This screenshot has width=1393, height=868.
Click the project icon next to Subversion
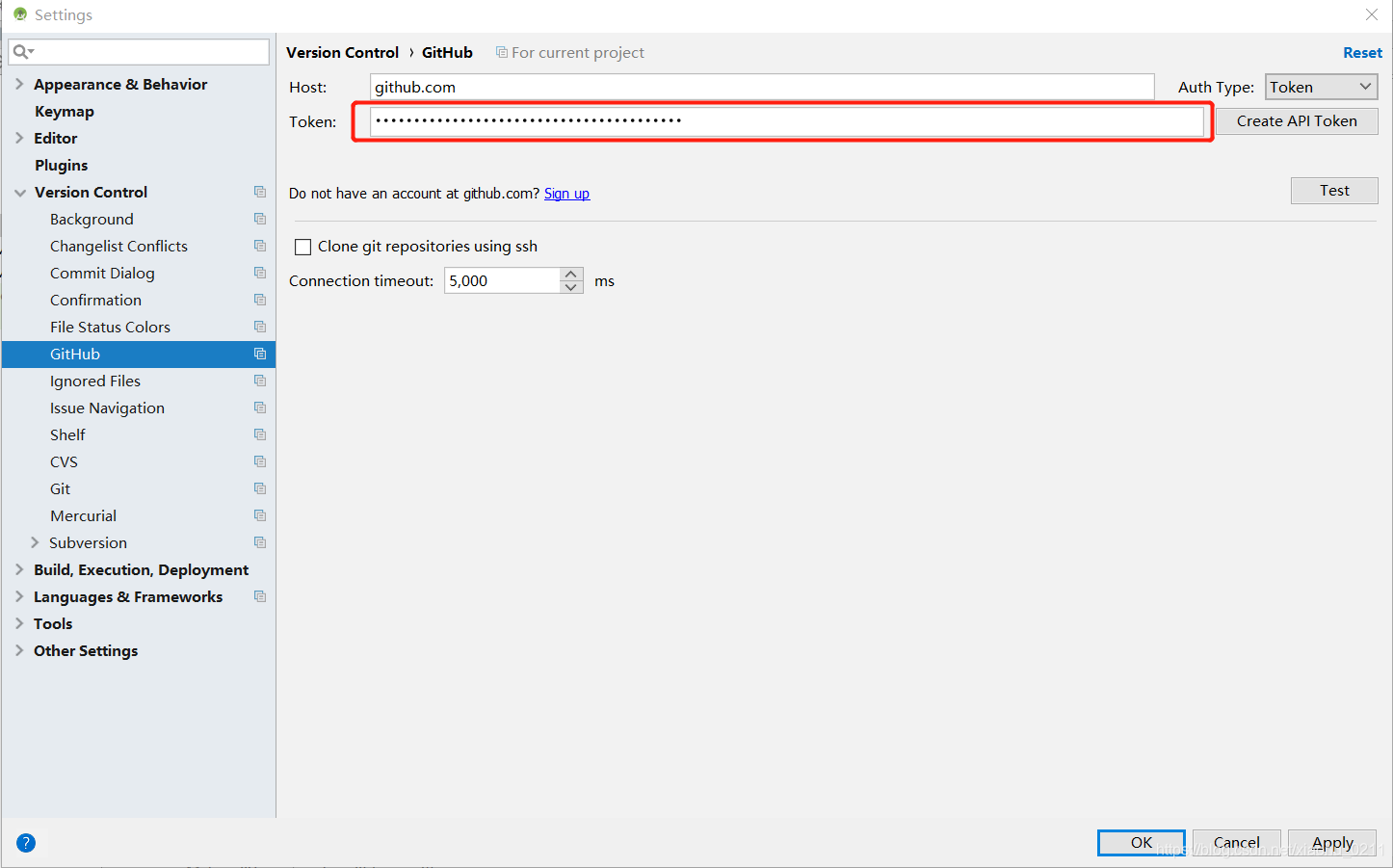[x=260, y=542]
